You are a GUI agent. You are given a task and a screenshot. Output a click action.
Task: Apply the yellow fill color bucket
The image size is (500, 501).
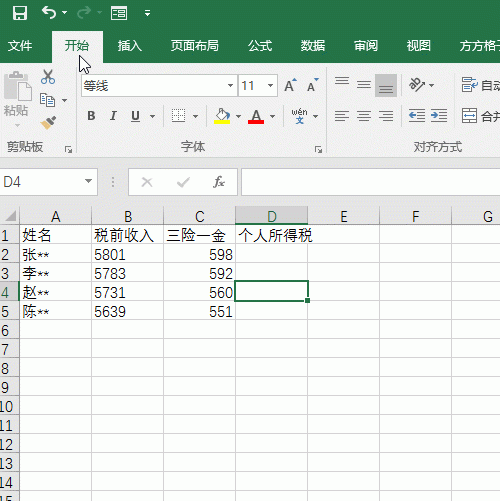(x=222, y=116)
